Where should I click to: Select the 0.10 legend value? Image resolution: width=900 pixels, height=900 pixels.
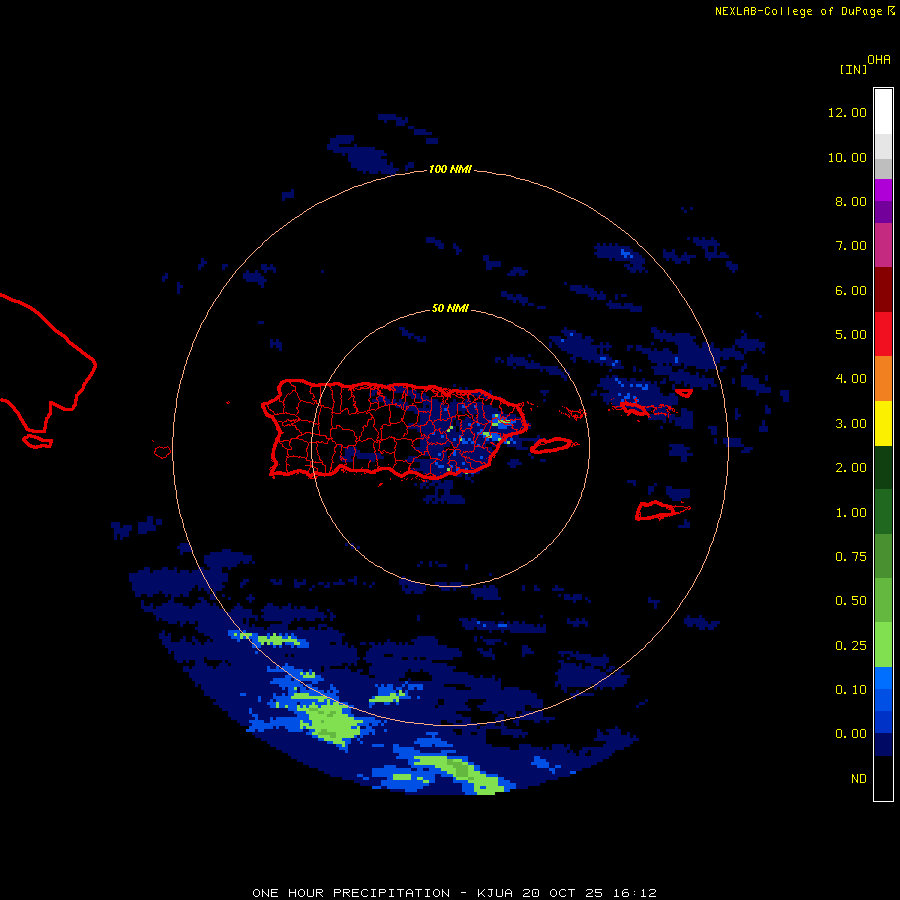tap(851, 690)
